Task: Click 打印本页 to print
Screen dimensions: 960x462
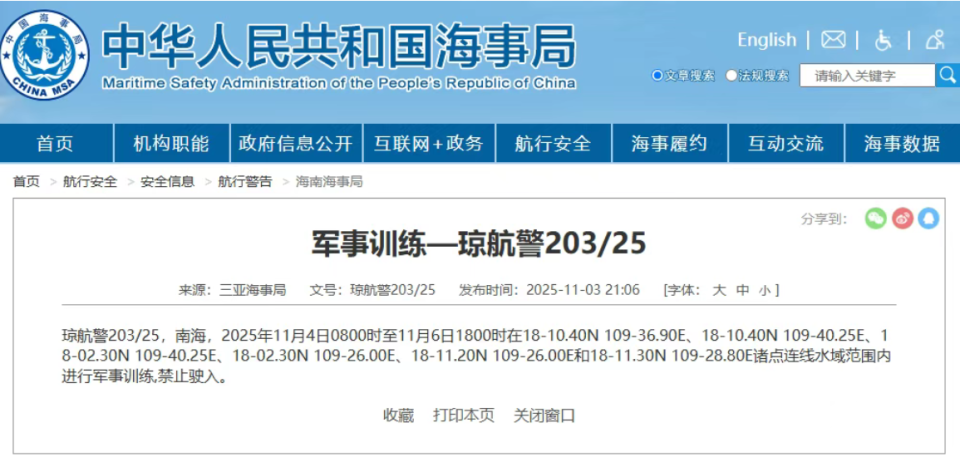Action: (x=463, y=416)
